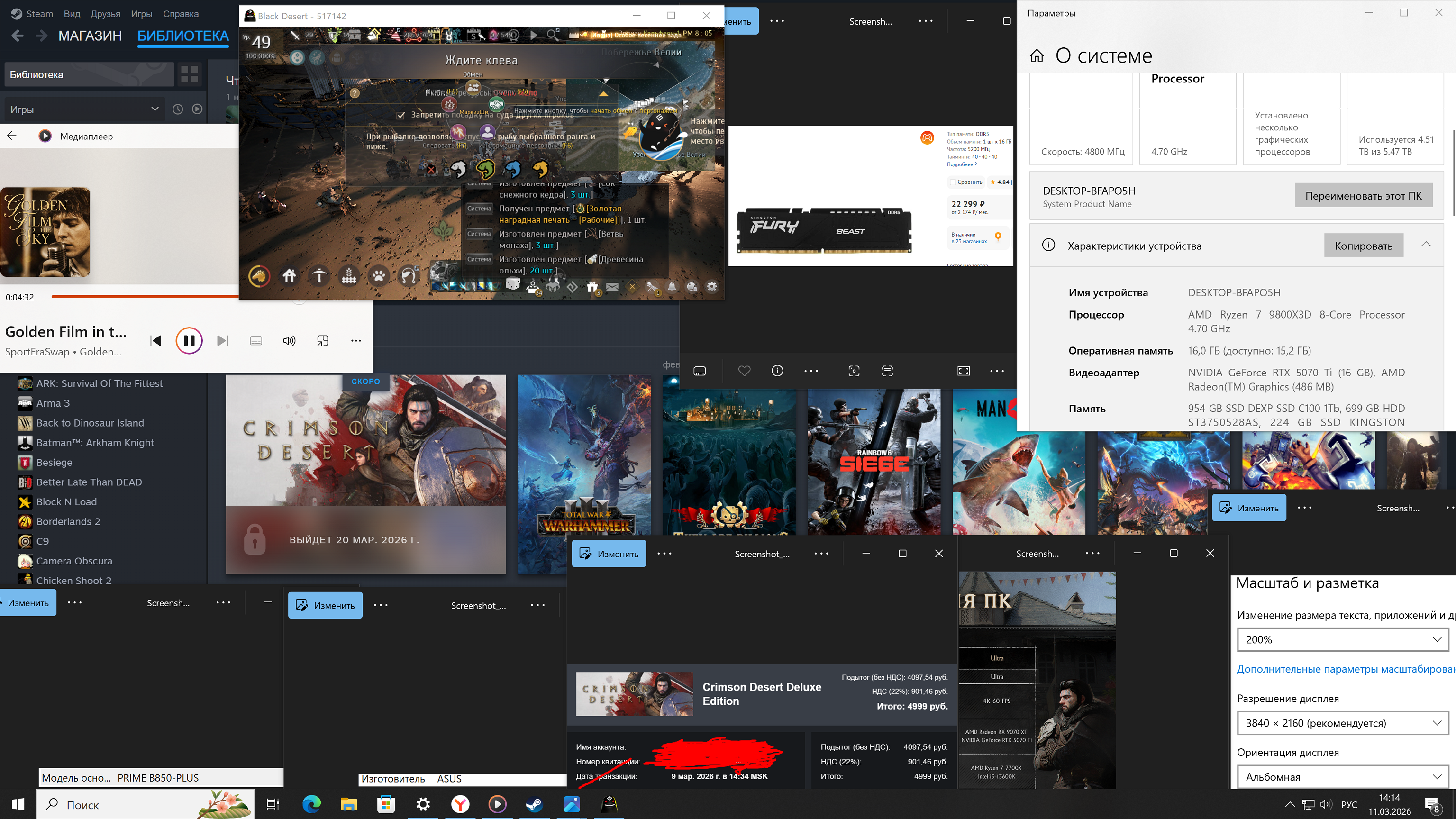
Task: Toggle the boarding-prohibit checkbox in Black Desert
Action: click(401, 115)
